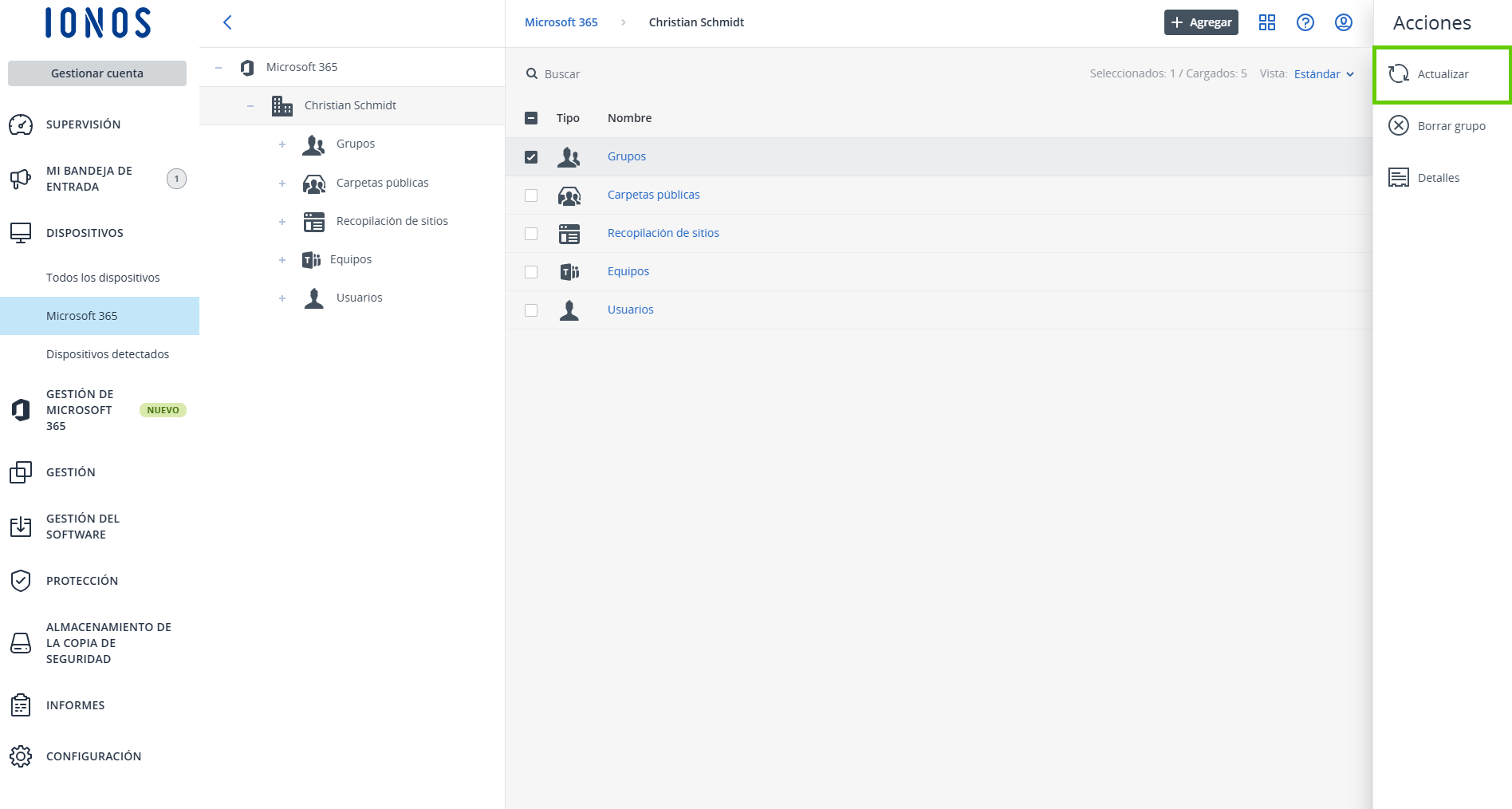Click the Borrar grupo delete icon

pos(1399,126)
